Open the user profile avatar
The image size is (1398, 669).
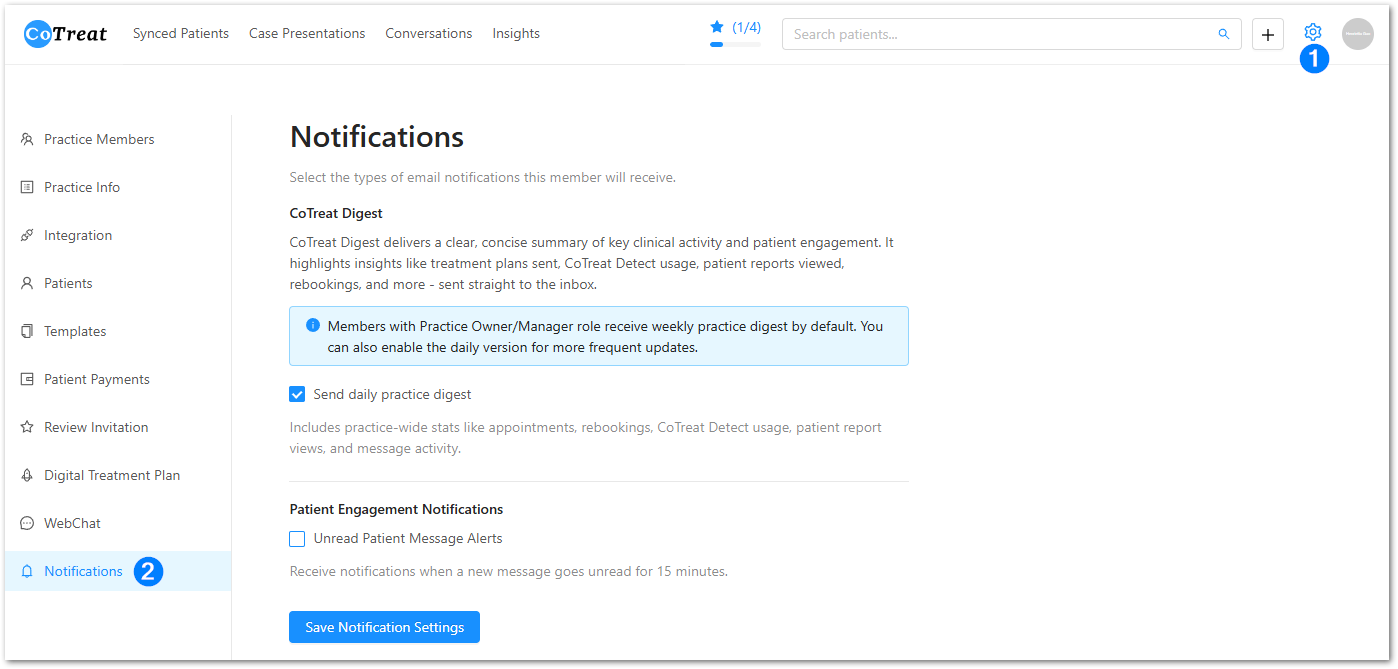pyautogui.click(x=1357, y=34)
